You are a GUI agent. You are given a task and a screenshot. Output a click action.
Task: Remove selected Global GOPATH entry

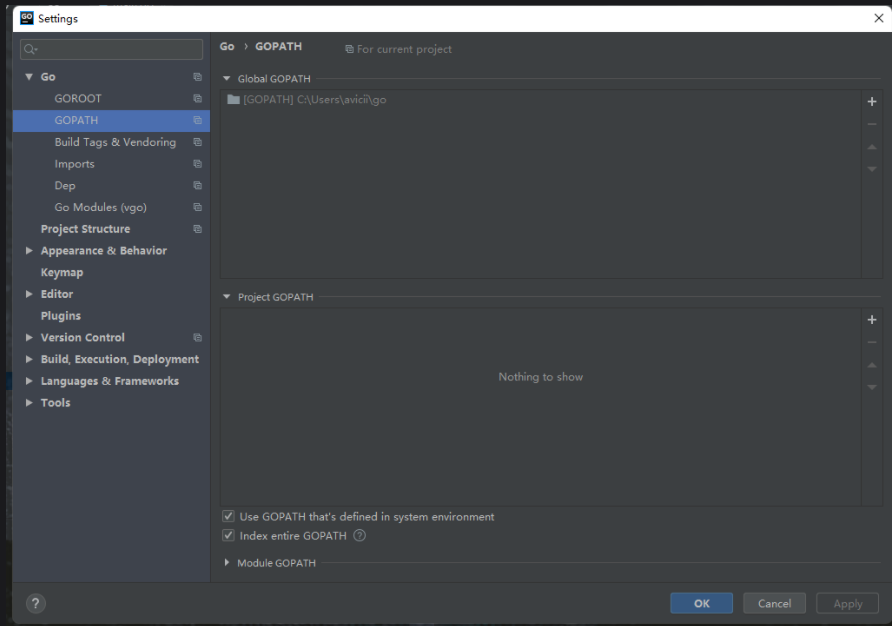click(872, 124)
